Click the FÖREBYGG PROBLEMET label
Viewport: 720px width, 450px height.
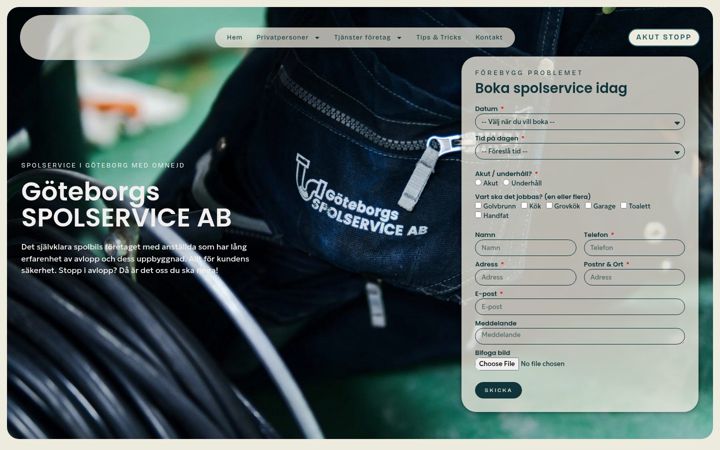click(x=529, y=73)
